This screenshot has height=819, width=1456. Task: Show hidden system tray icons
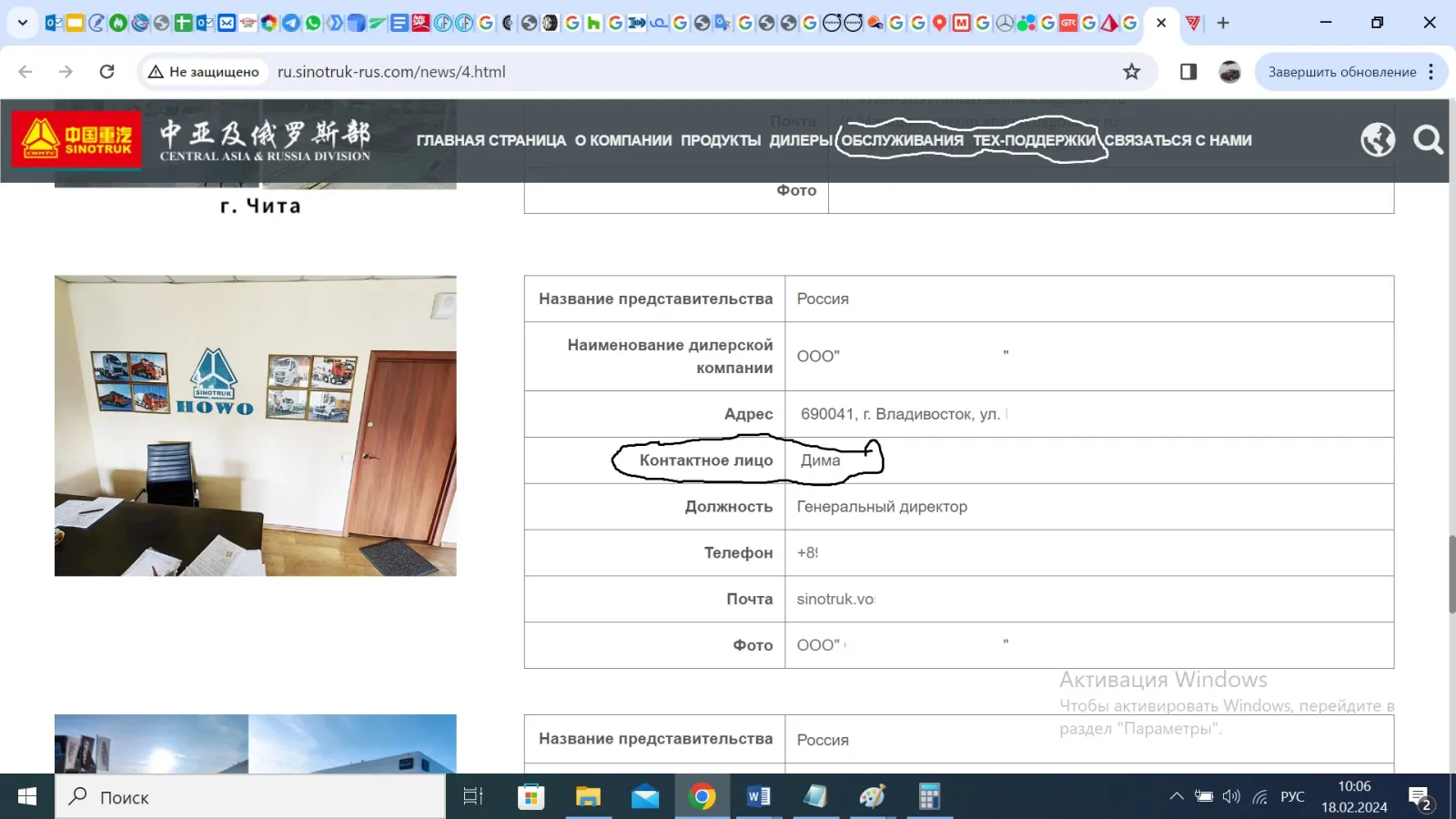click(1176, 797)
